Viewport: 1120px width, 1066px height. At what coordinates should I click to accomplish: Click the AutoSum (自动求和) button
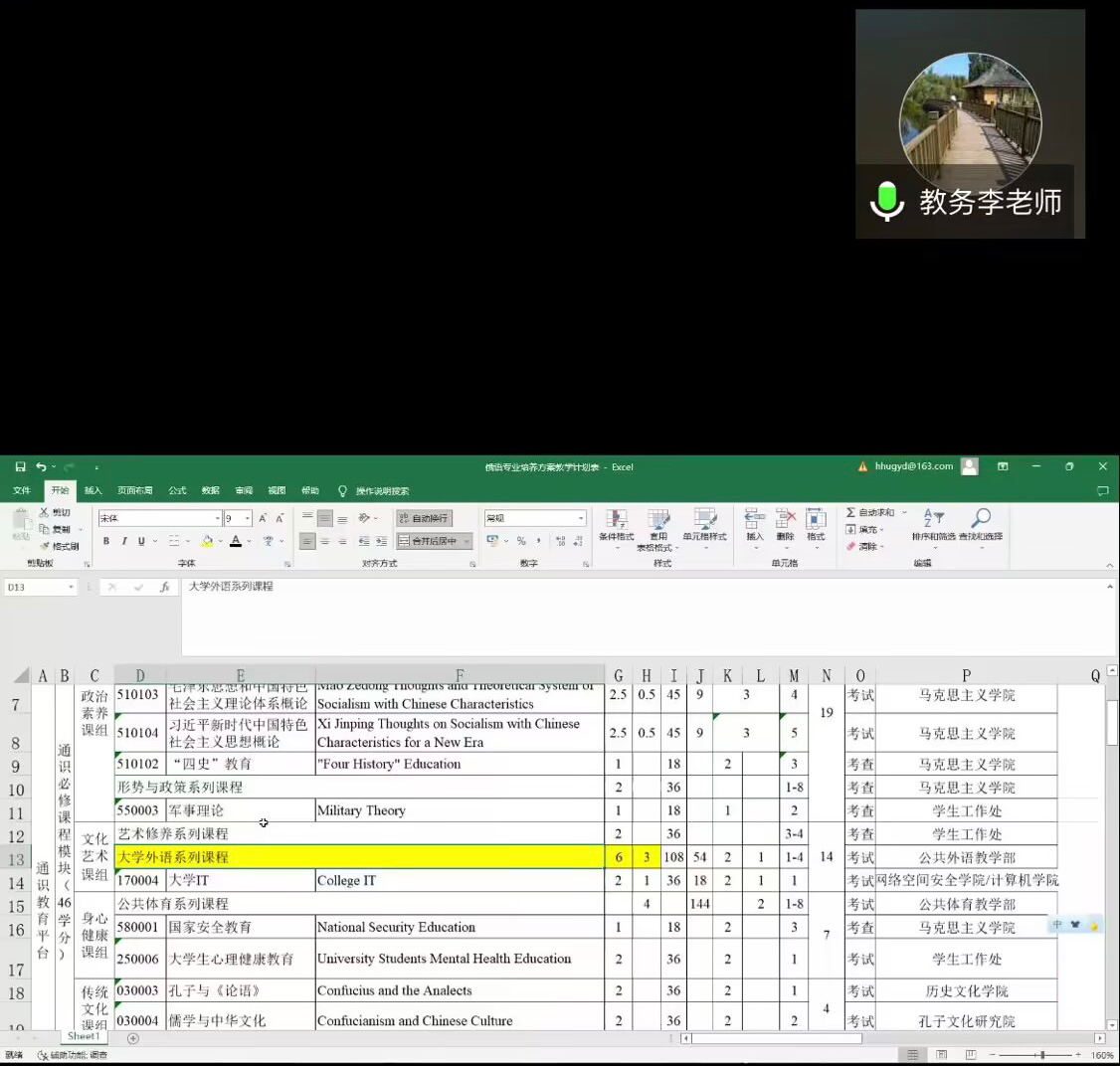pos(870,512)
